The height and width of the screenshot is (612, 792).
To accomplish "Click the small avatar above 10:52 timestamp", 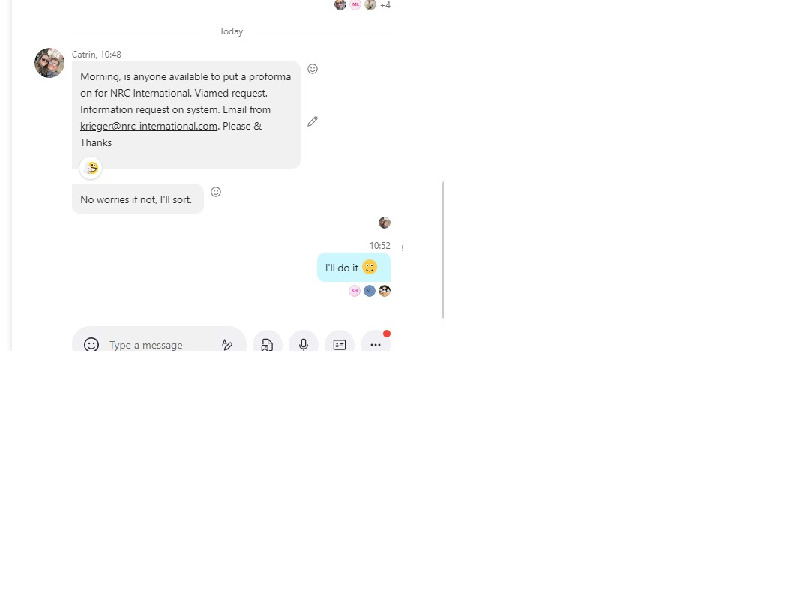I will (x=385, y=223).
